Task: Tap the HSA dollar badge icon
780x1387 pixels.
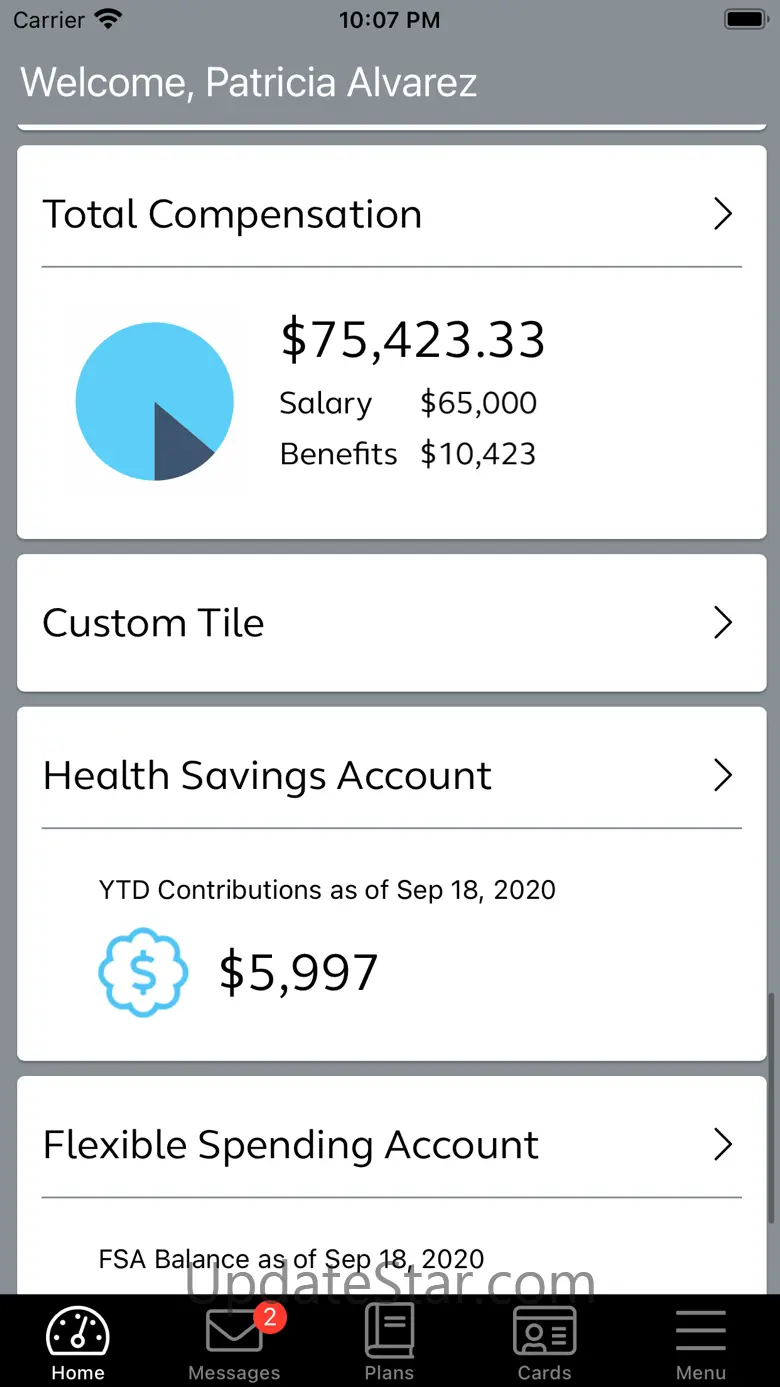Action: tap(143, 972)
